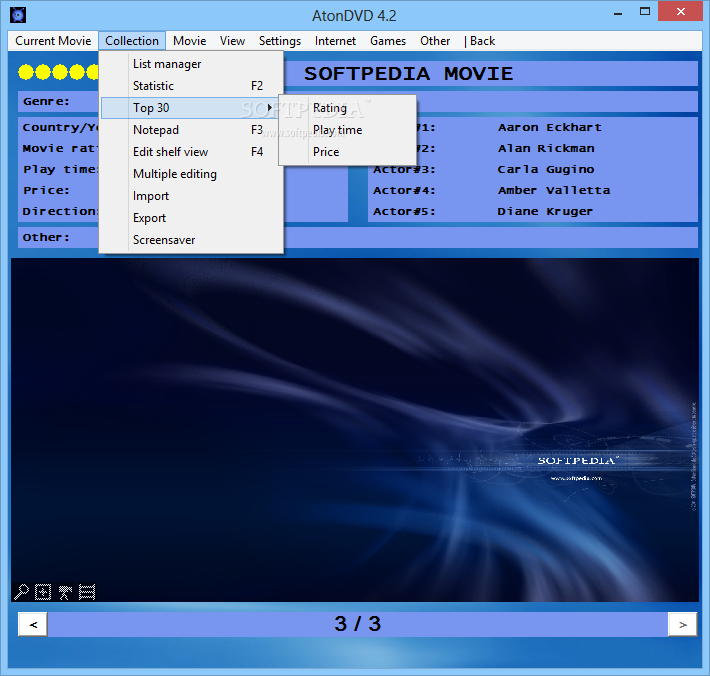Click the Other field label
Viewport: 710px width, 676px height.
click(x=46, y=237)
